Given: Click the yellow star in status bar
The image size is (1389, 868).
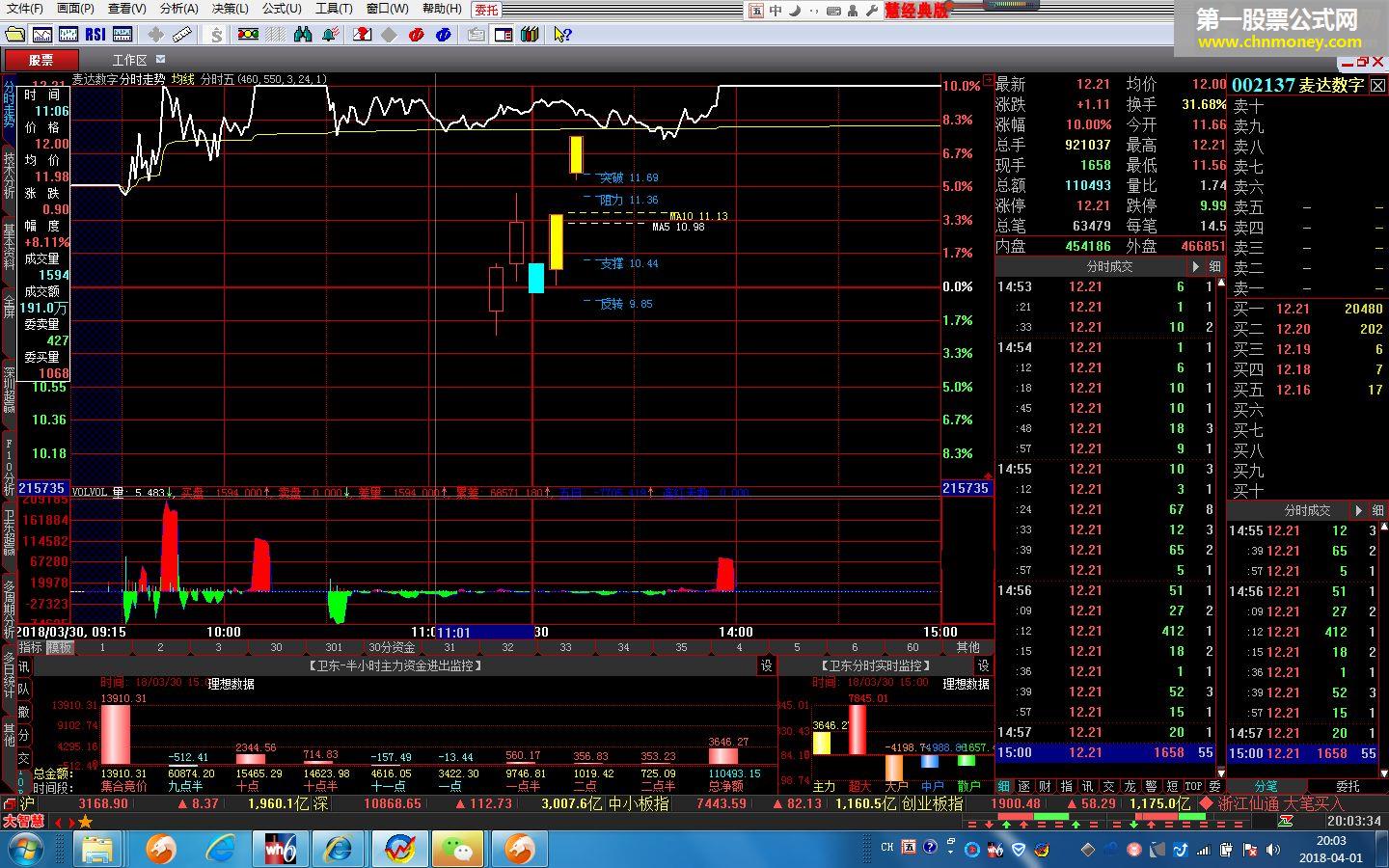Looking at the screenshot, I should (86, 822).
